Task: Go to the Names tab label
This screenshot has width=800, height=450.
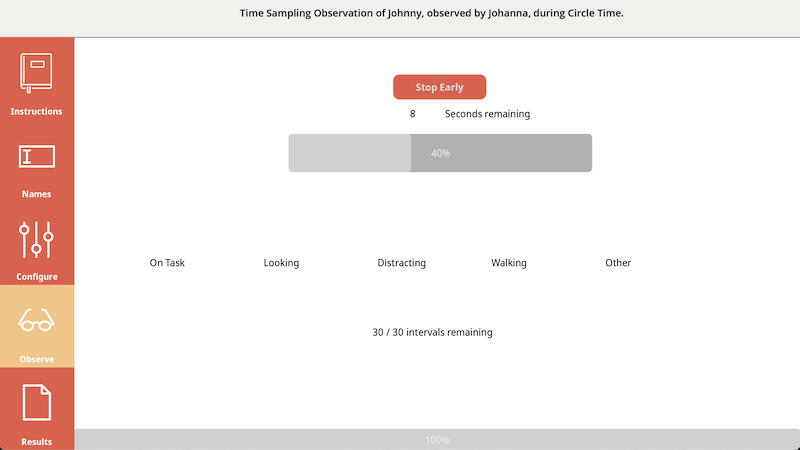Action: pyautogui.click(x=37, y=194)
